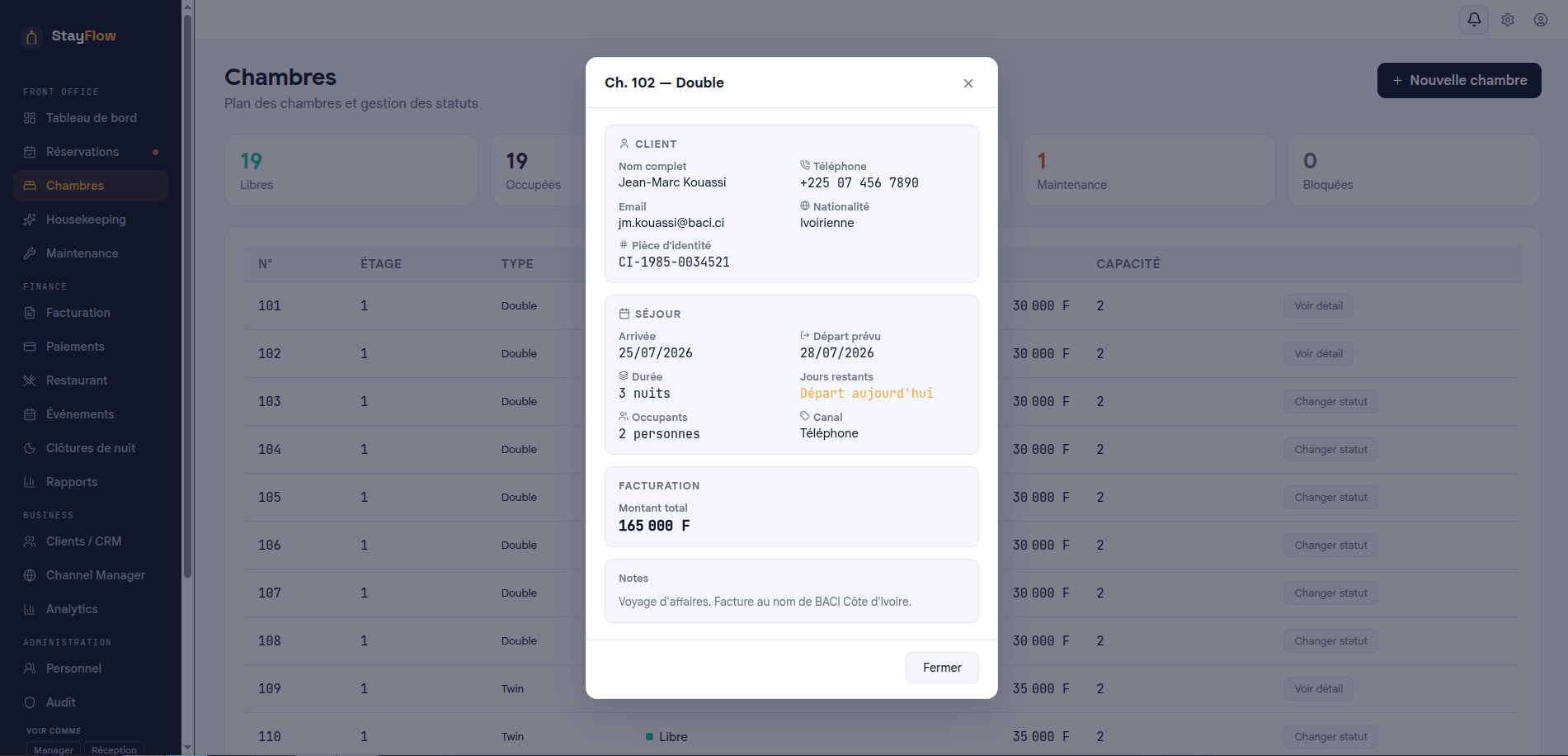Screen dimensions: 1568x756
Task: Click Changer statut for room 107
Action: pos(1330,593)
